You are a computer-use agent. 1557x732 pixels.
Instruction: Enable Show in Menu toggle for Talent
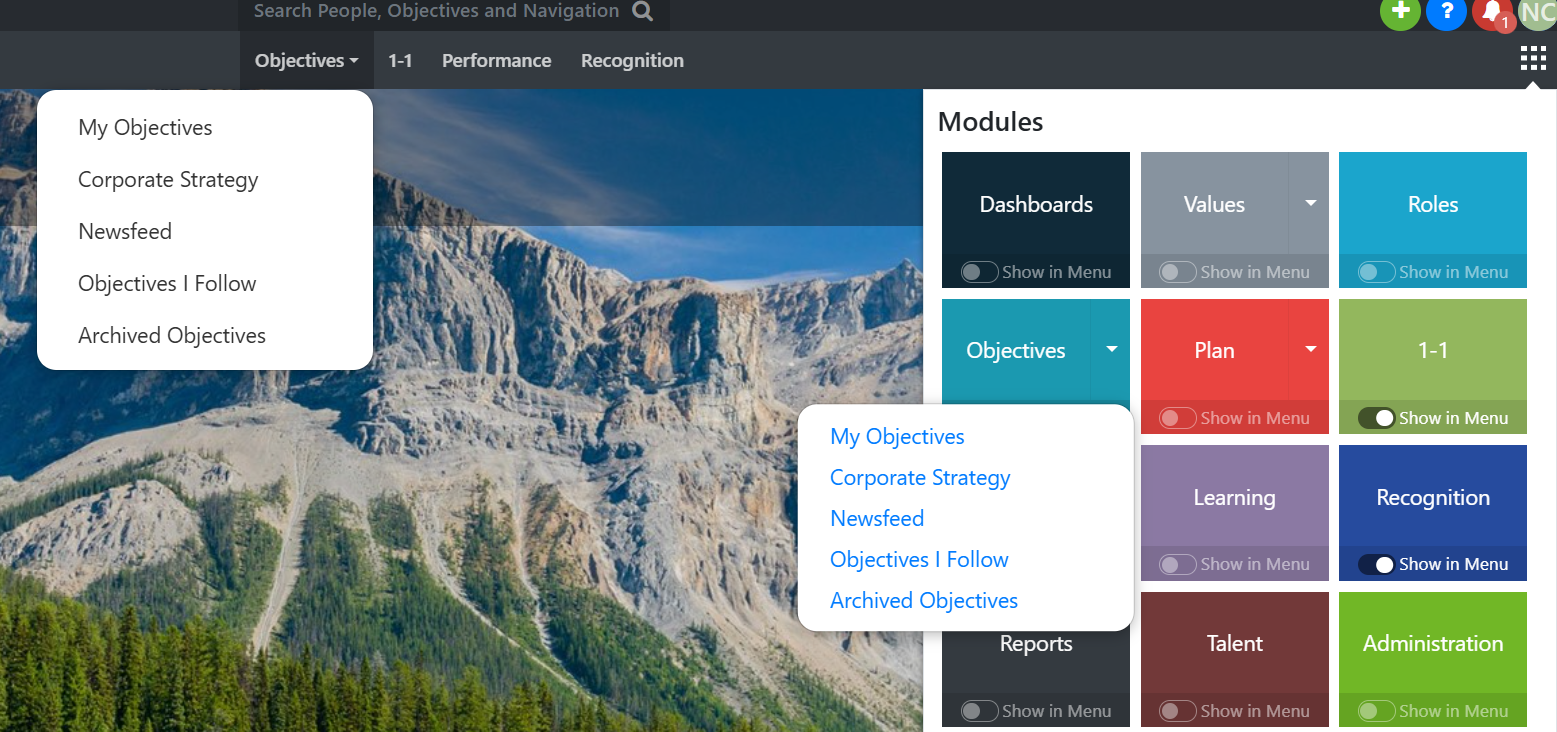[1177, 711]
